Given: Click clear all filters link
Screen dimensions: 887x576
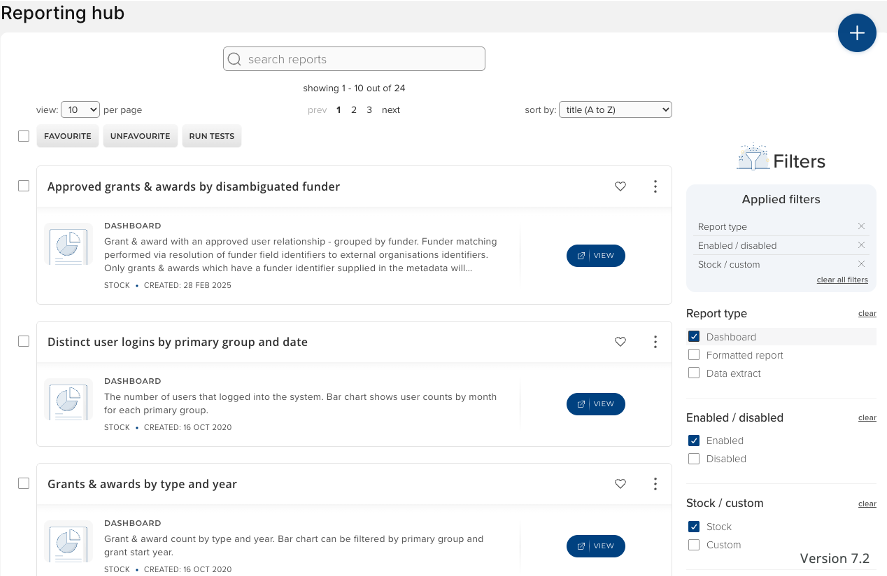Looking at the screenshot, I should [842, 280].
